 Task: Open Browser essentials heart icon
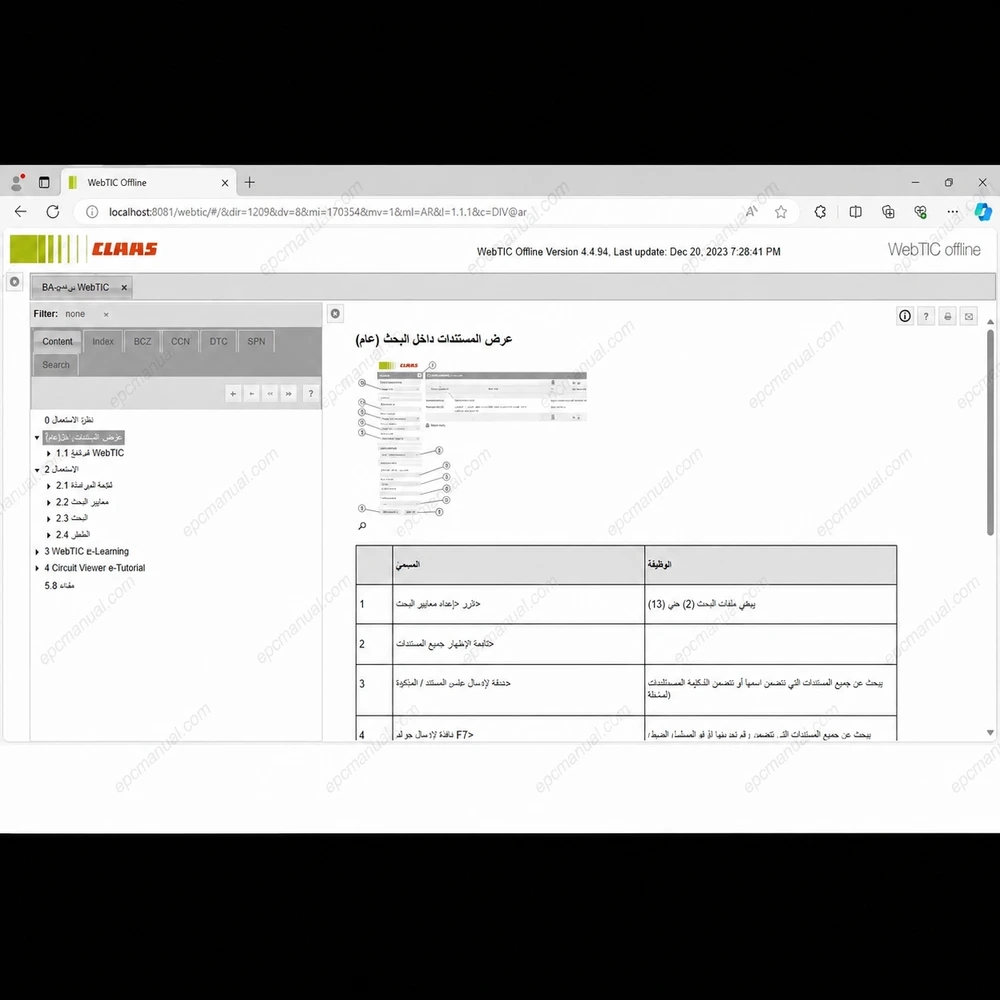(920, 212)
